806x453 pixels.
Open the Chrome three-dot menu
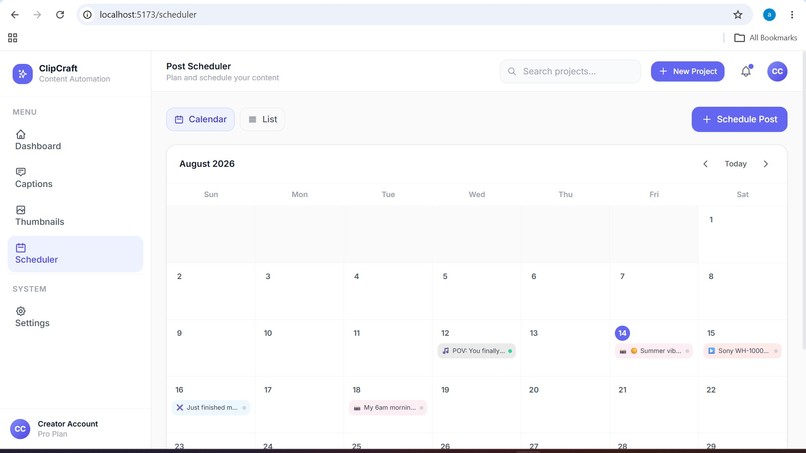pyautogui.click(x=792, y=14)
